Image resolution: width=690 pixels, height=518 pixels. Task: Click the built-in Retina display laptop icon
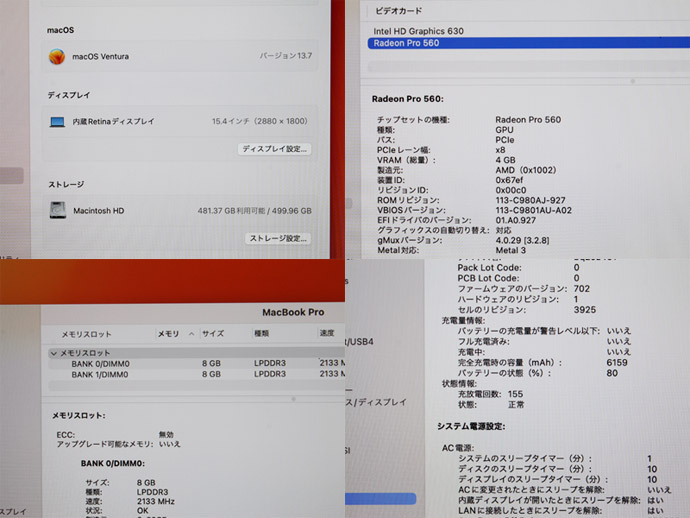coord(57,121)
